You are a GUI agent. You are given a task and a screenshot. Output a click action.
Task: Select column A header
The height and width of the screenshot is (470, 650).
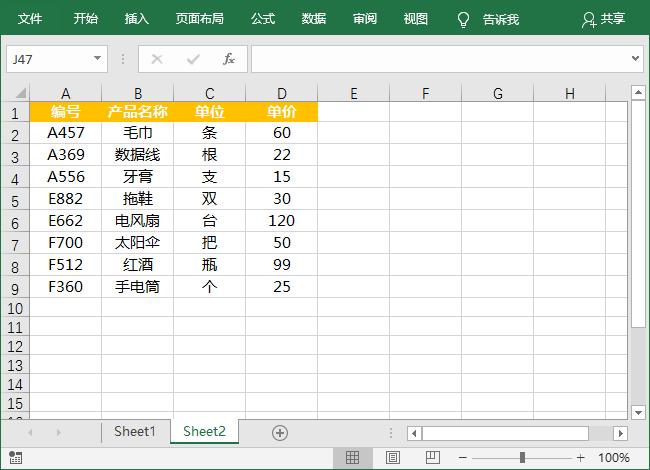coord(65,93)
